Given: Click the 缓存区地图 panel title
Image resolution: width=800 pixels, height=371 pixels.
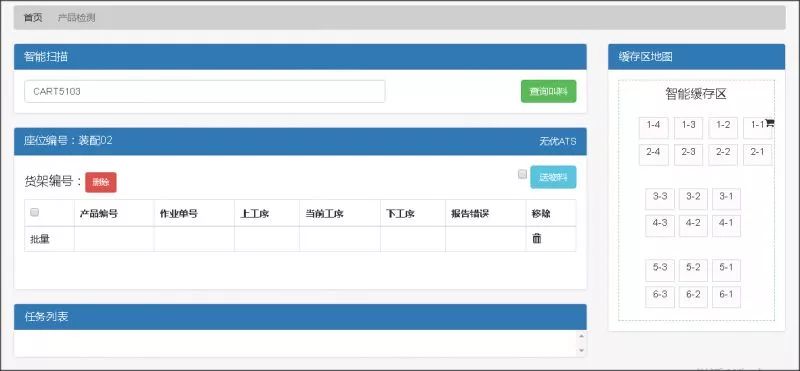Looking at the screenshot, I should click(x=645, y=57).
